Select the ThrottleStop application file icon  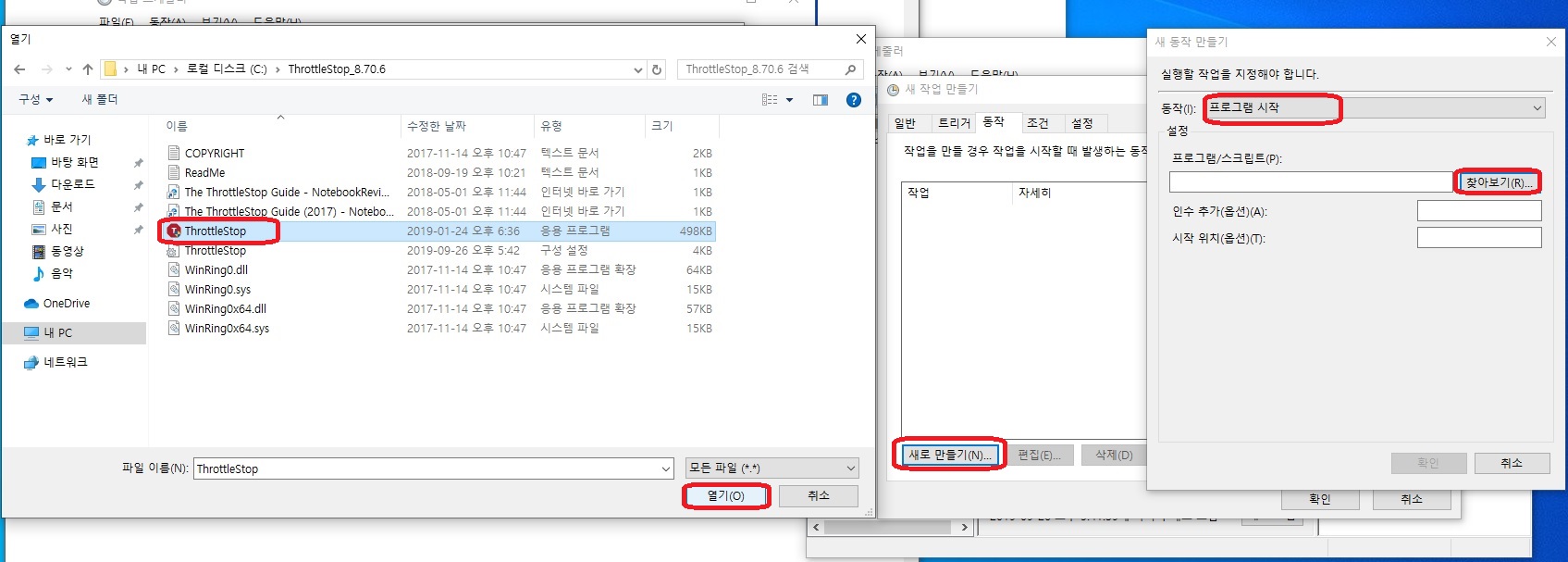click(x=174, y=231)
